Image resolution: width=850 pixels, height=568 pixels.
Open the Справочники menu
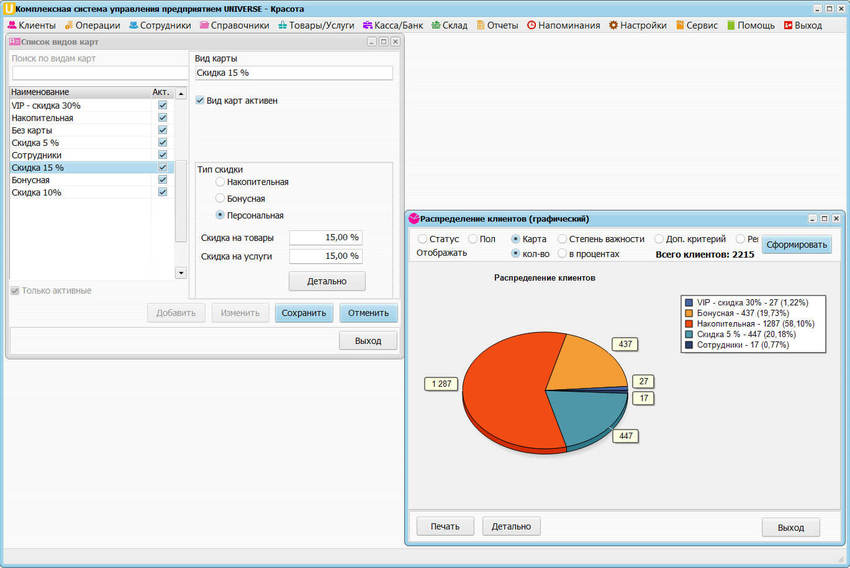click(234, 25)
